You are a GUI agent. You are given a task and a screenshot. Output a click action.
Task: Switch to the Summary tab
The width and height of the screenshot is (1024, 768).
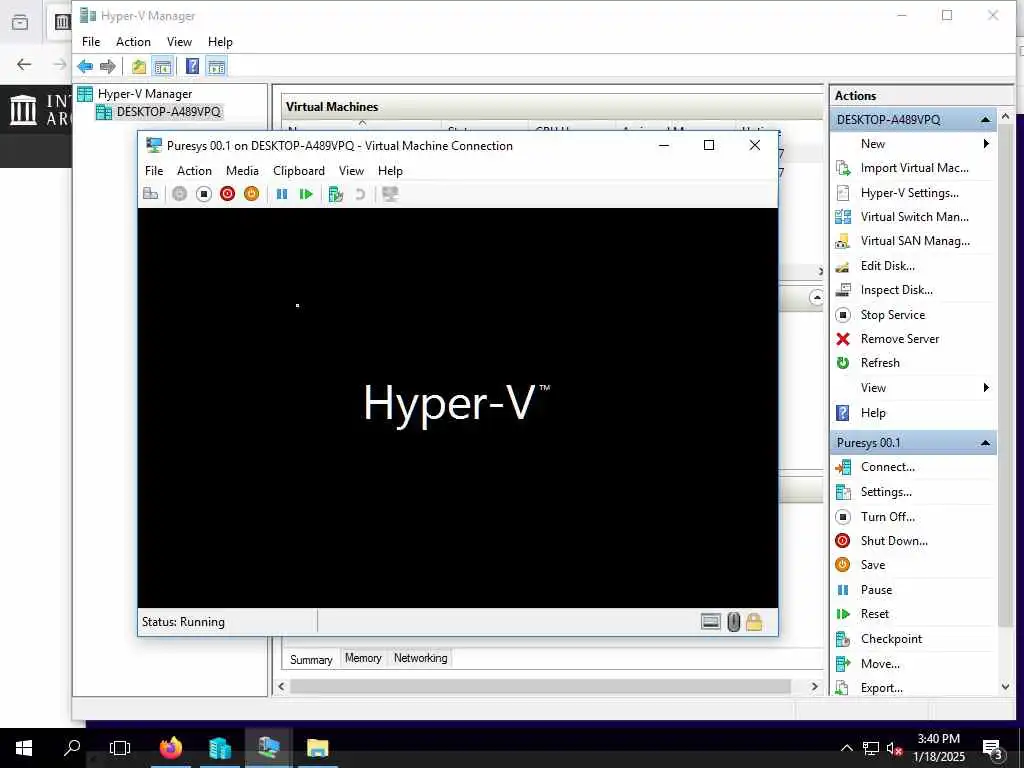[311, 660]
